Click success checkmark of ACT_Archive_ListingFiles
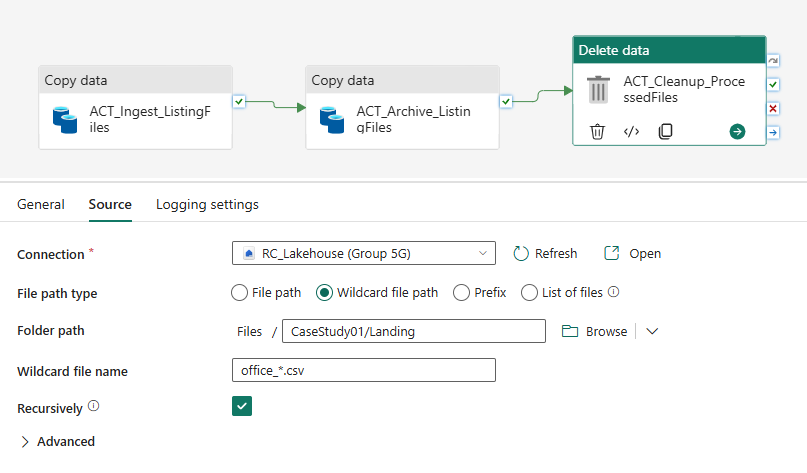 click(506, 101)
